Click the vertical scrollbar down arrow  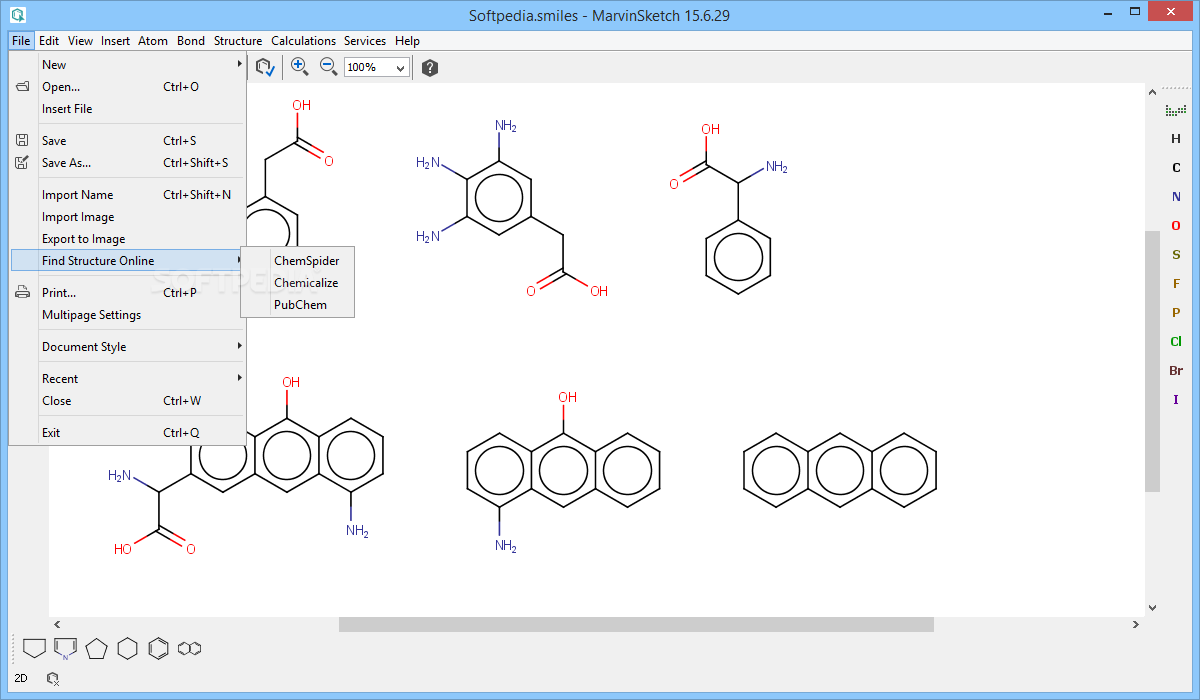pos(1152,607)
